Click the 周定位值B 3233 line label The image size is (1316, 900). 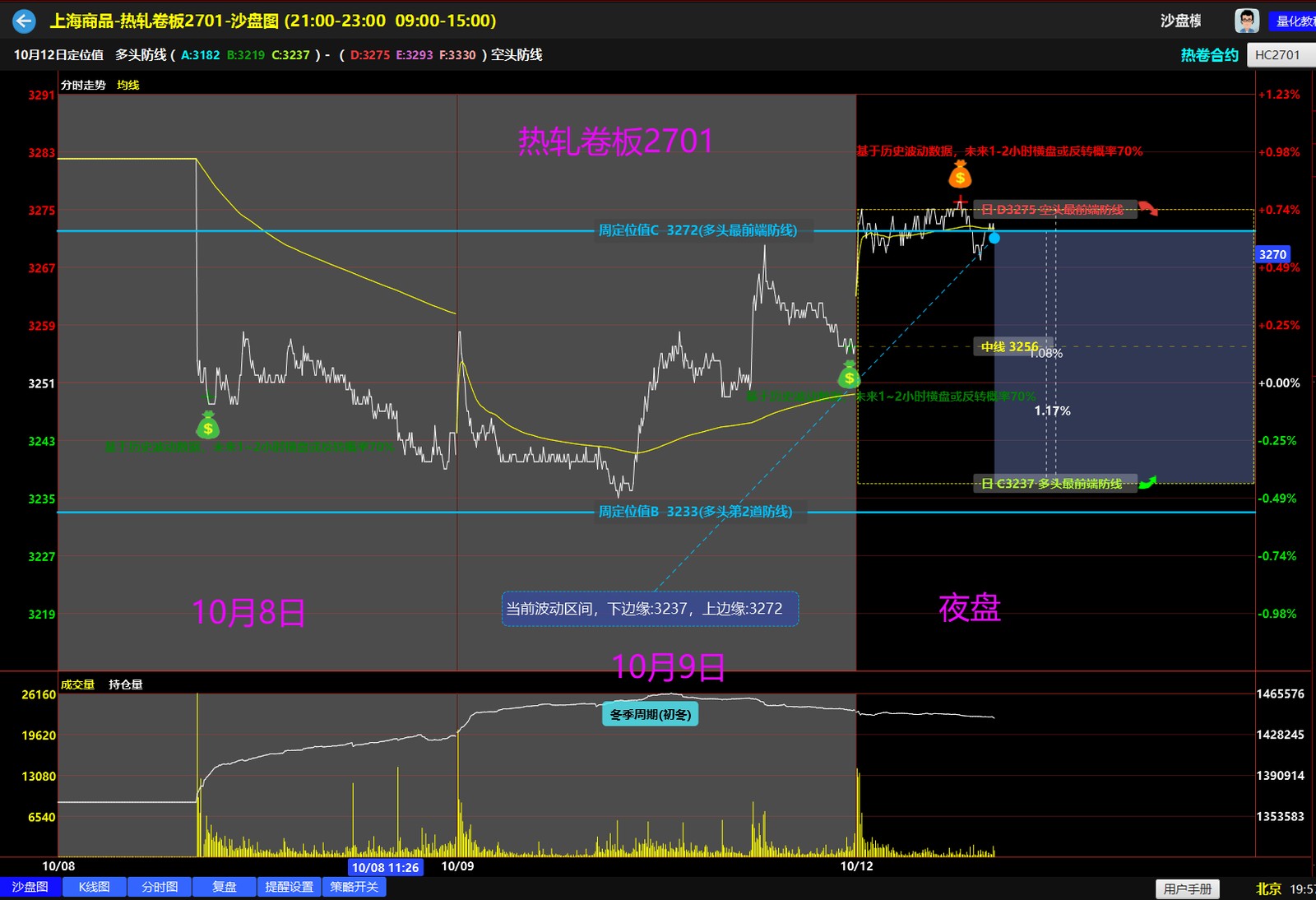pyautogui.click(x=696, y=512)
